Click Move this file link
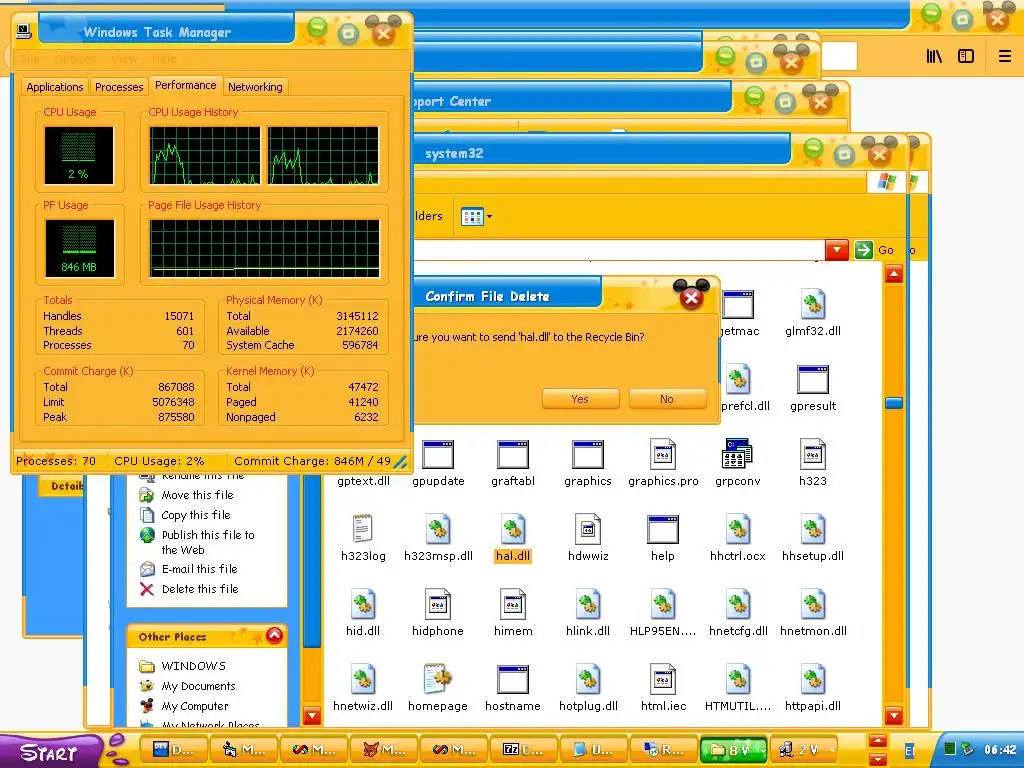This screenshot has height=768, width=1024. [197, 495]
